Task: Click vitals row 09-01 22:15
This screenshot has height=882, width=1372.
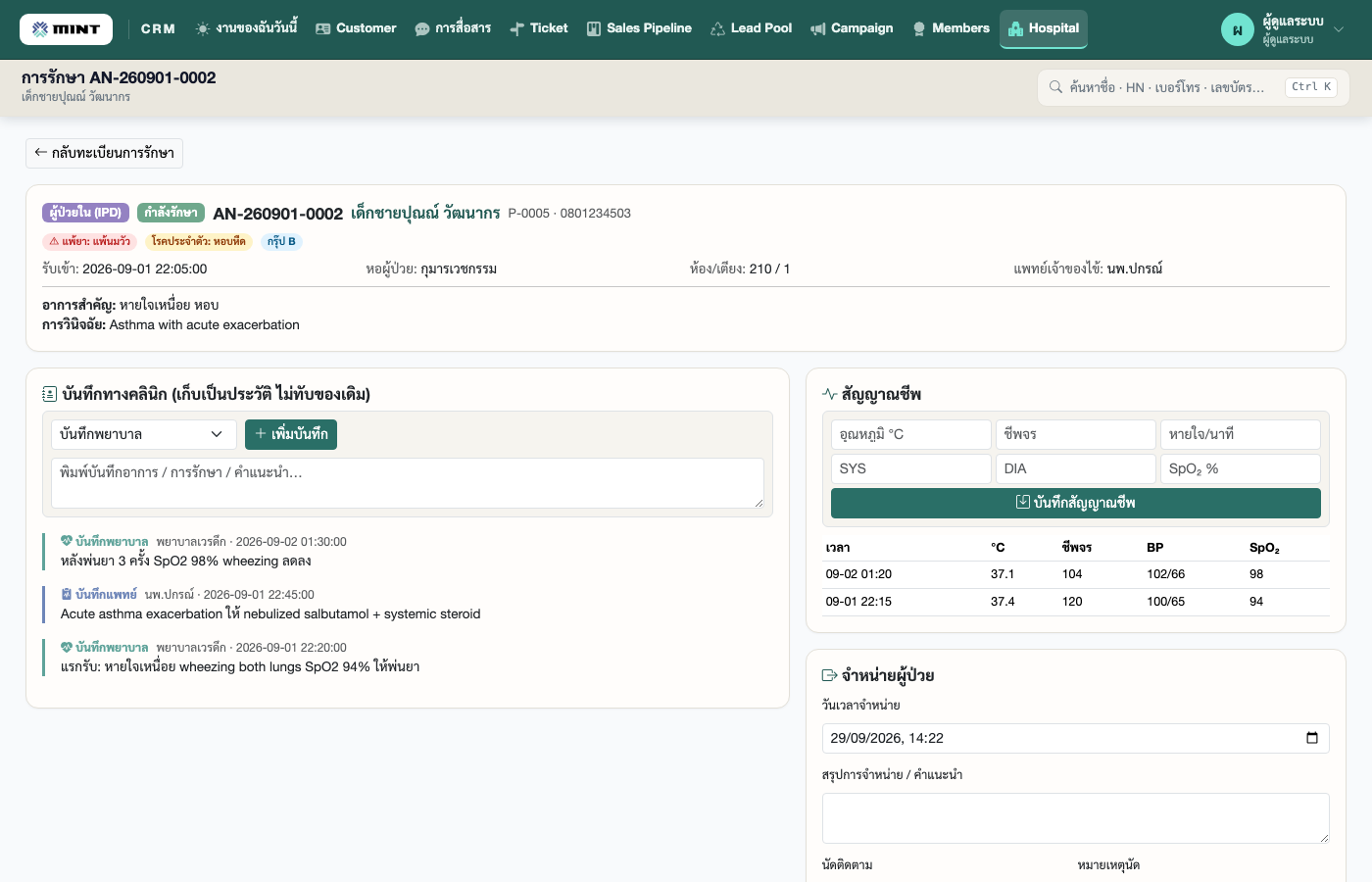Action: click(x=1076, y=602)
